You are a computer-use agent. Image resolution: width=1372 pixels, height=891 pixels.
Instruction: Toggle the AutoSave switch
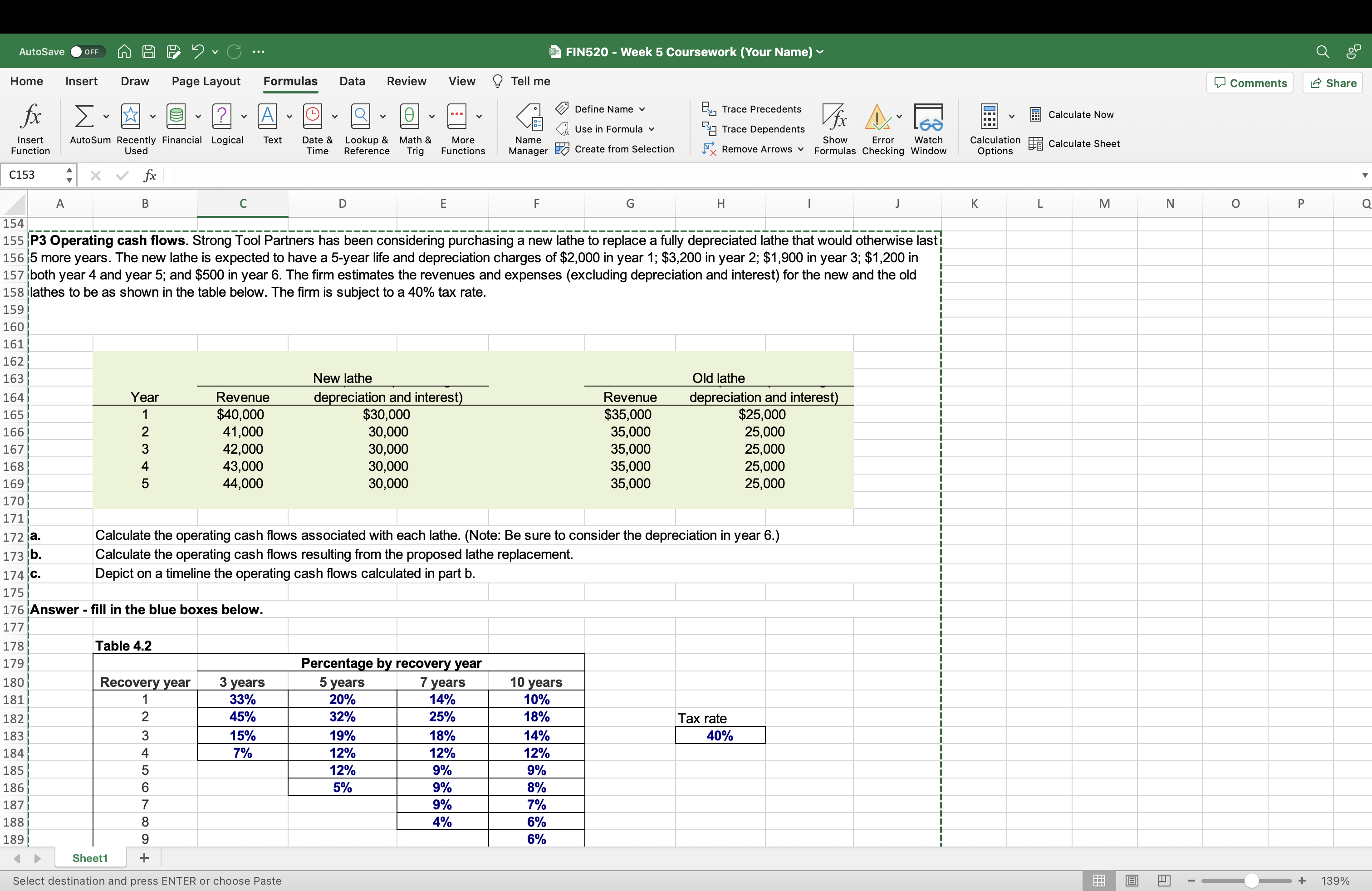pos(88,52)
